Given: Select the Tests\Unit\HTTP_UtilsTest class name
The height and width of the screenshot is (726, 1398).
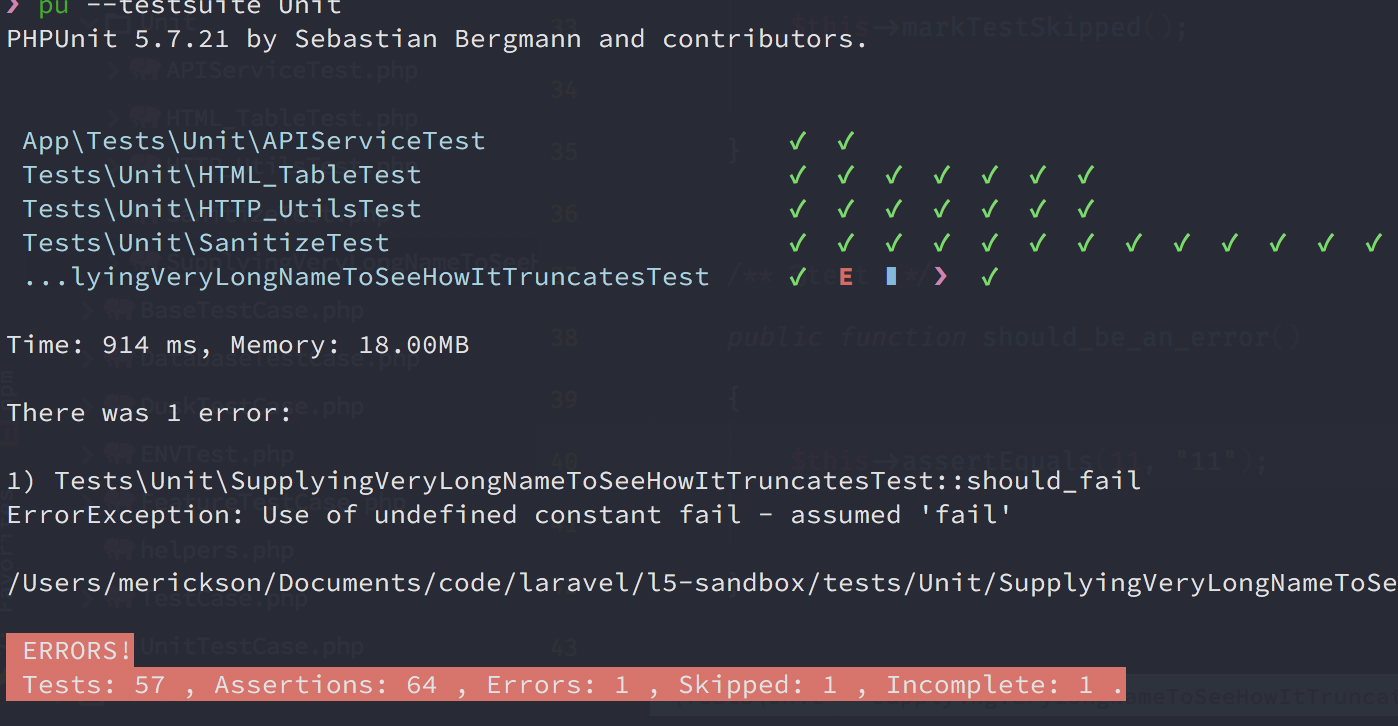Looking at the screenshot, I should click(222, 209).
